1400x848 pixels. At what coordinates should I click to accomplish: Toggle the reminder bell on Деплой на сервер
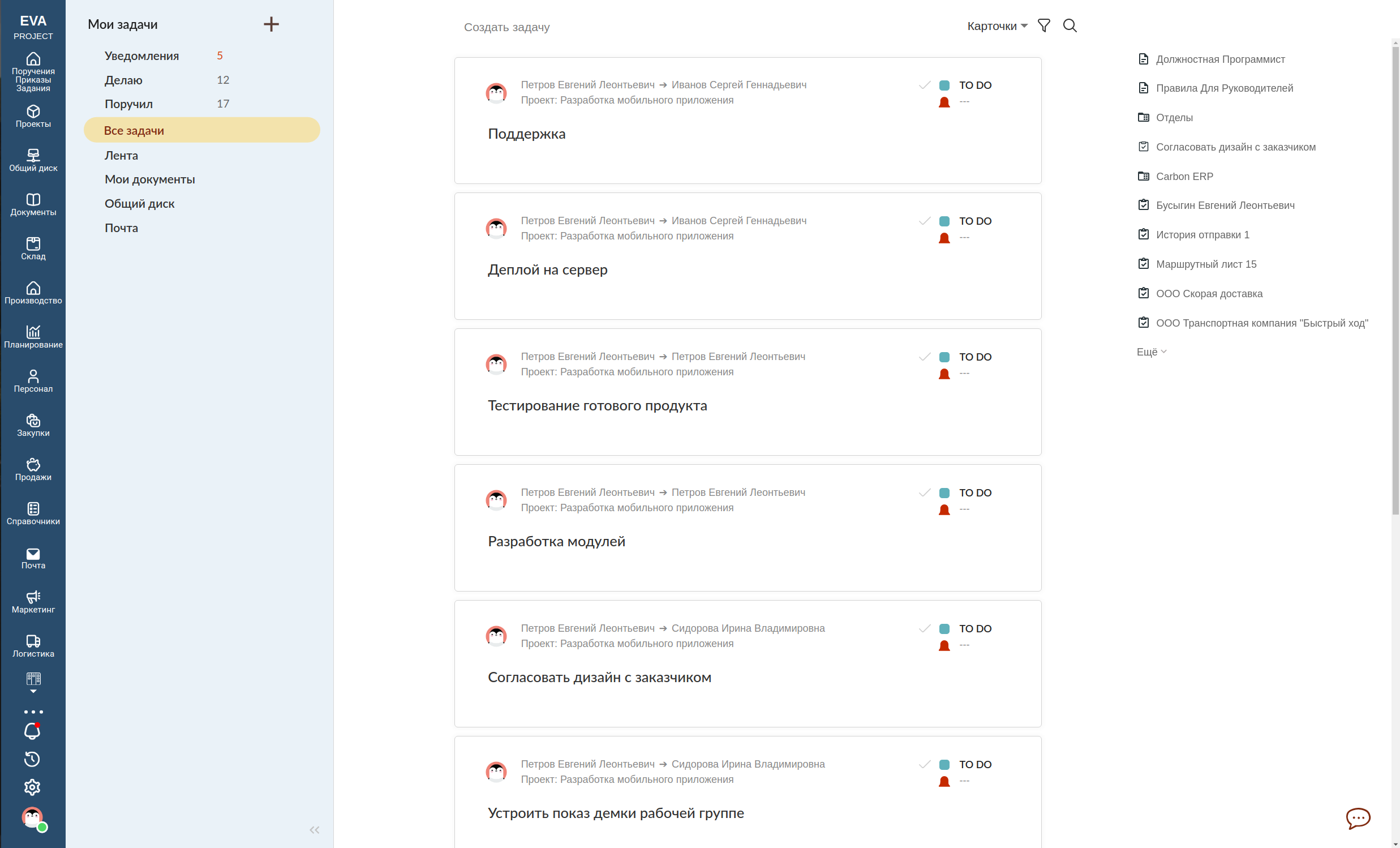coord(945,238)
